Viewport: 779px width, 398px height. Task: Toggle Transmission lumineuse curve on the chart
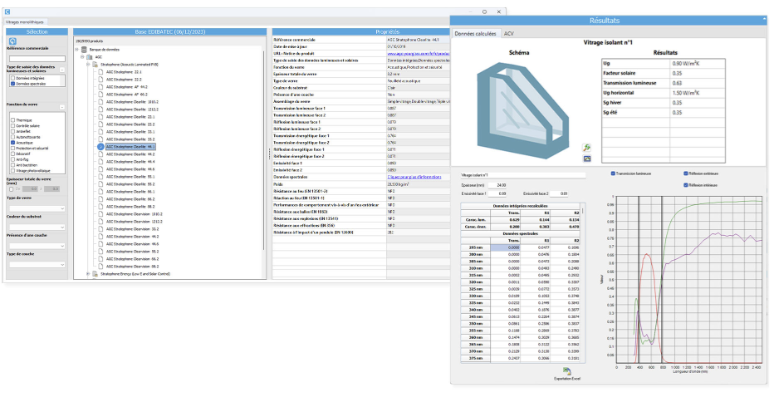coord(613,173)
